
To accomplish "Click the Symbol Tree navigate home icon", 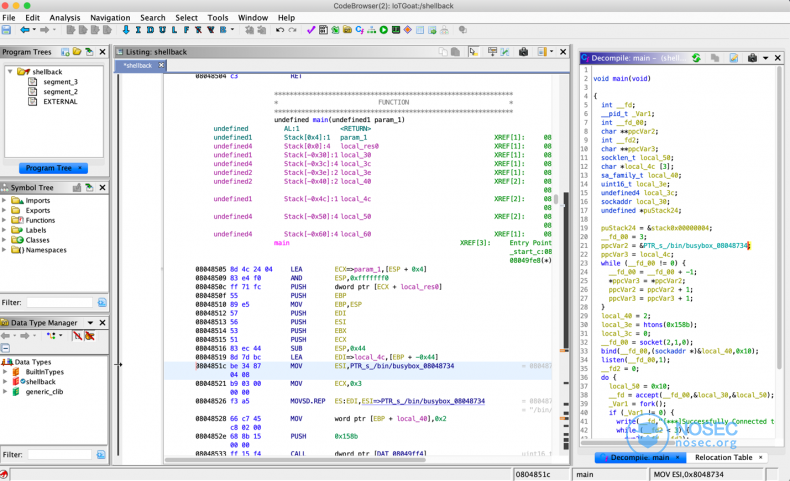I will 89,187.
